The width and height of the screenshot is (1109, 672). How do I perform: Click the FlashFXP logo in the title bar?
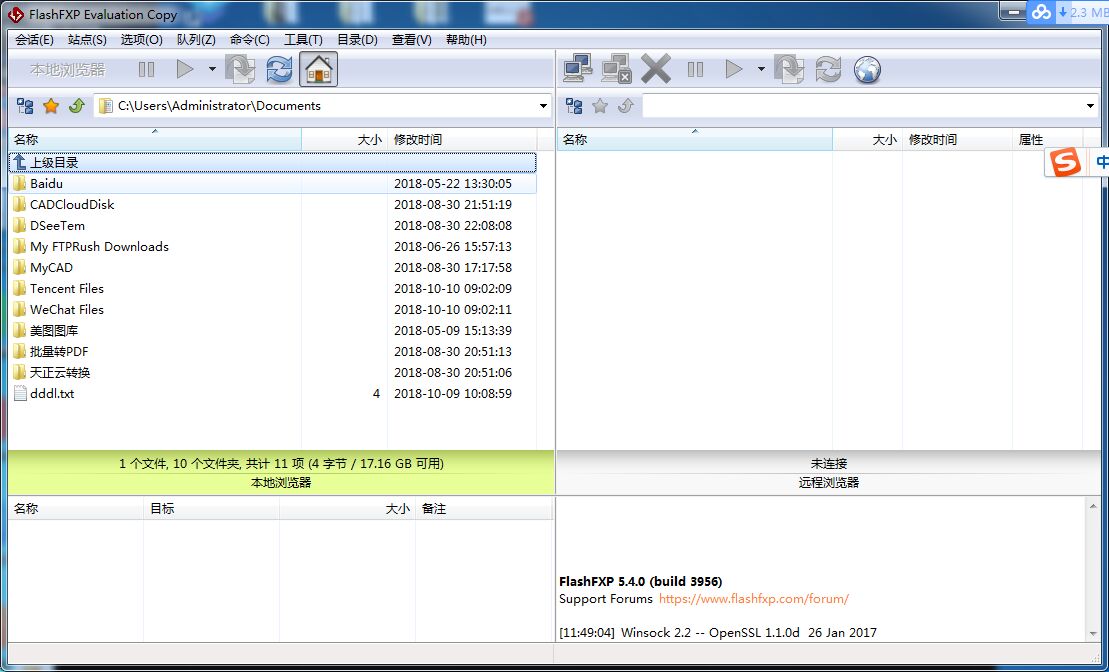click(16, 14)
